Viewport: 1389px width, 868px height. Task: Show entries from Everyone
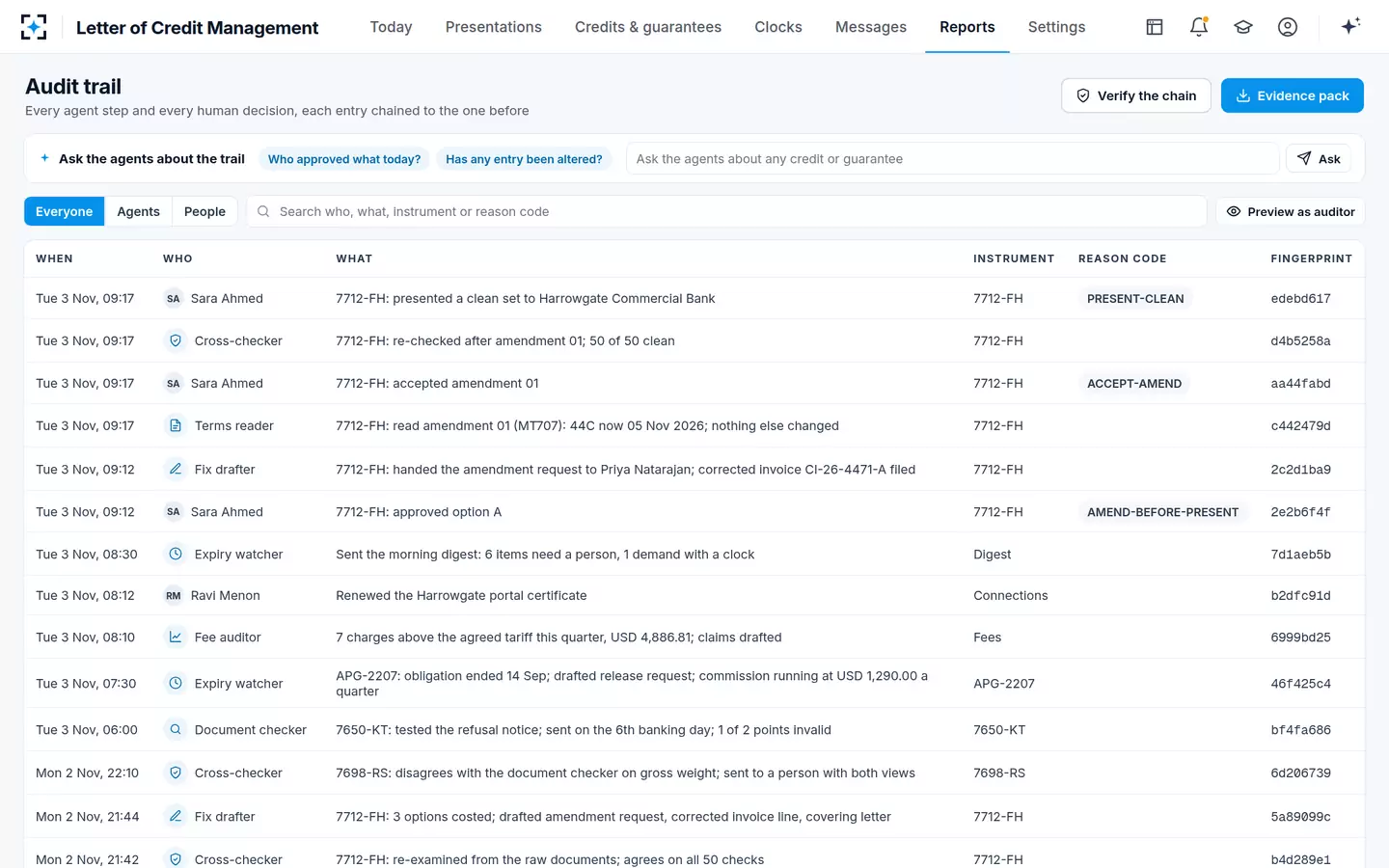pyautogui.click(x=65, y=212)
